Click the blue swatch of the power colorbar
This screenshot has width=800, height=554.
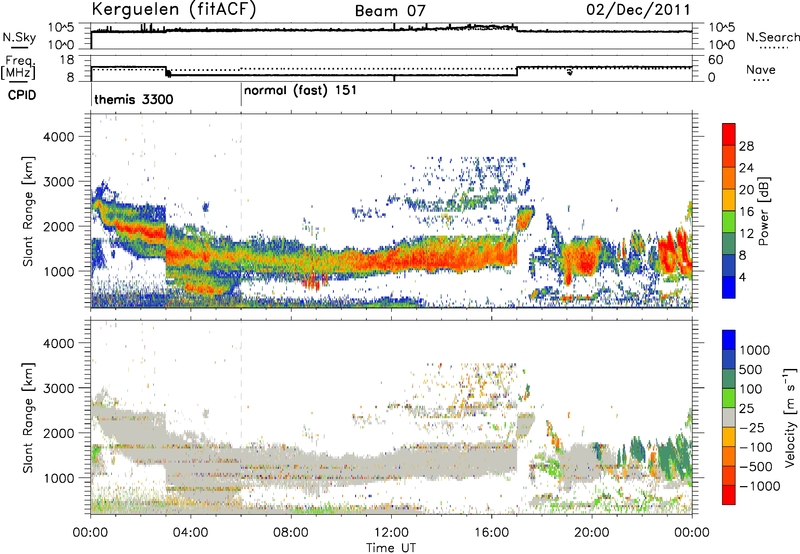pos(729,287)
